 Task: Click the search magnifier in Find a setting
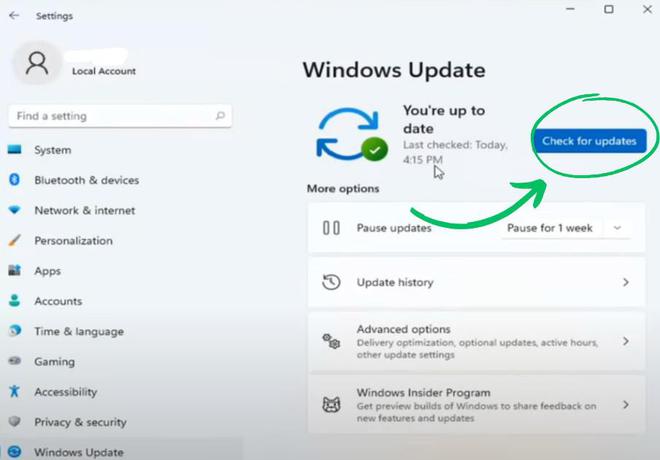[220, 116]
